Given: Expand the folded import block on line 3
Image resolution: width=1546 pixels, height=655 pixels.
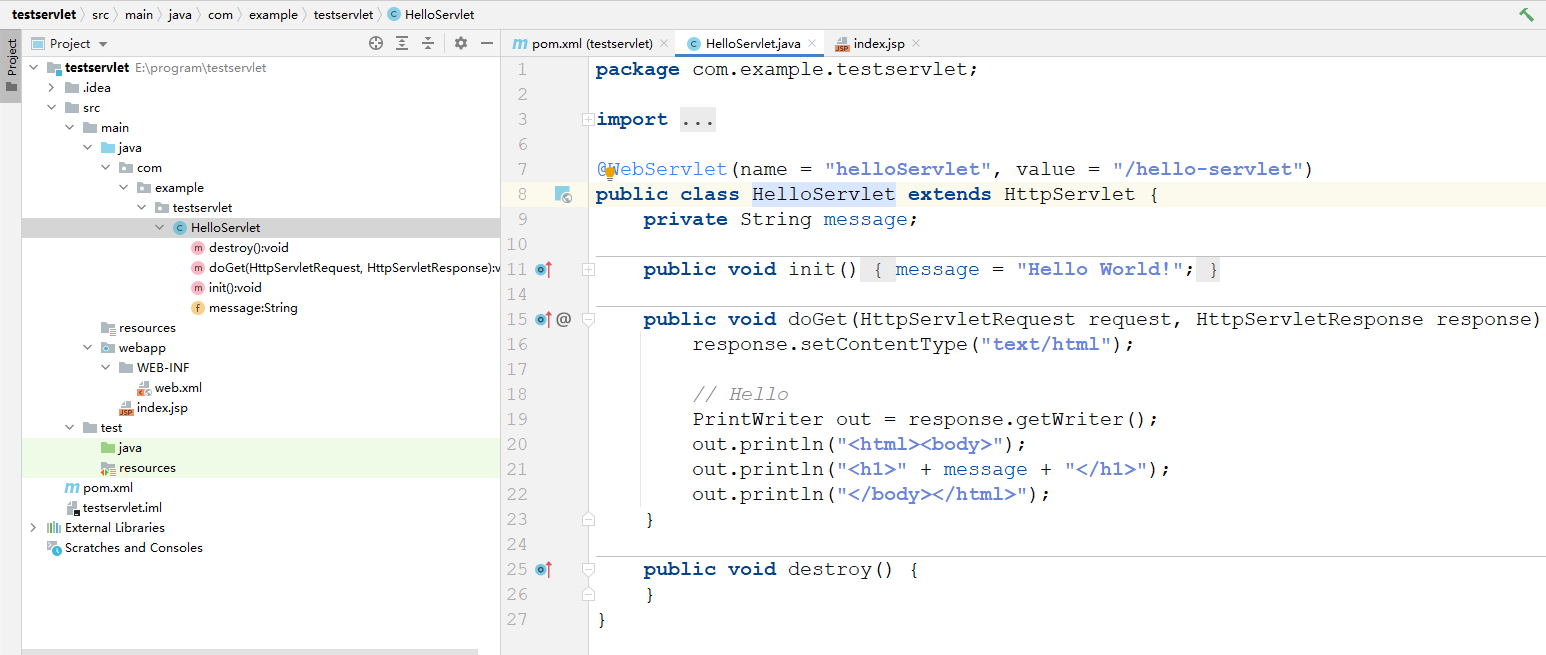Looking at the screenshot, I should tap(588, 119).
